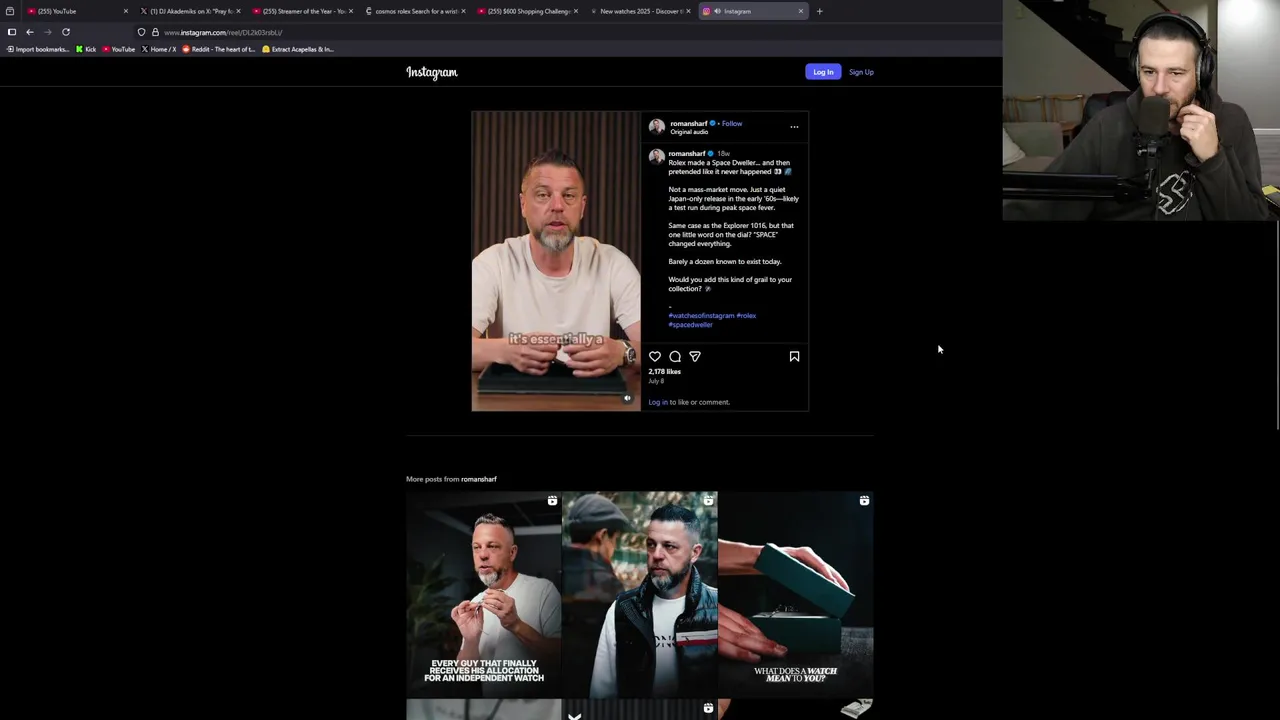This screenshot has width=1280, height=720.
Task: Open the tab list icon at far left of tab bar
Action: [x=10, y=11]
